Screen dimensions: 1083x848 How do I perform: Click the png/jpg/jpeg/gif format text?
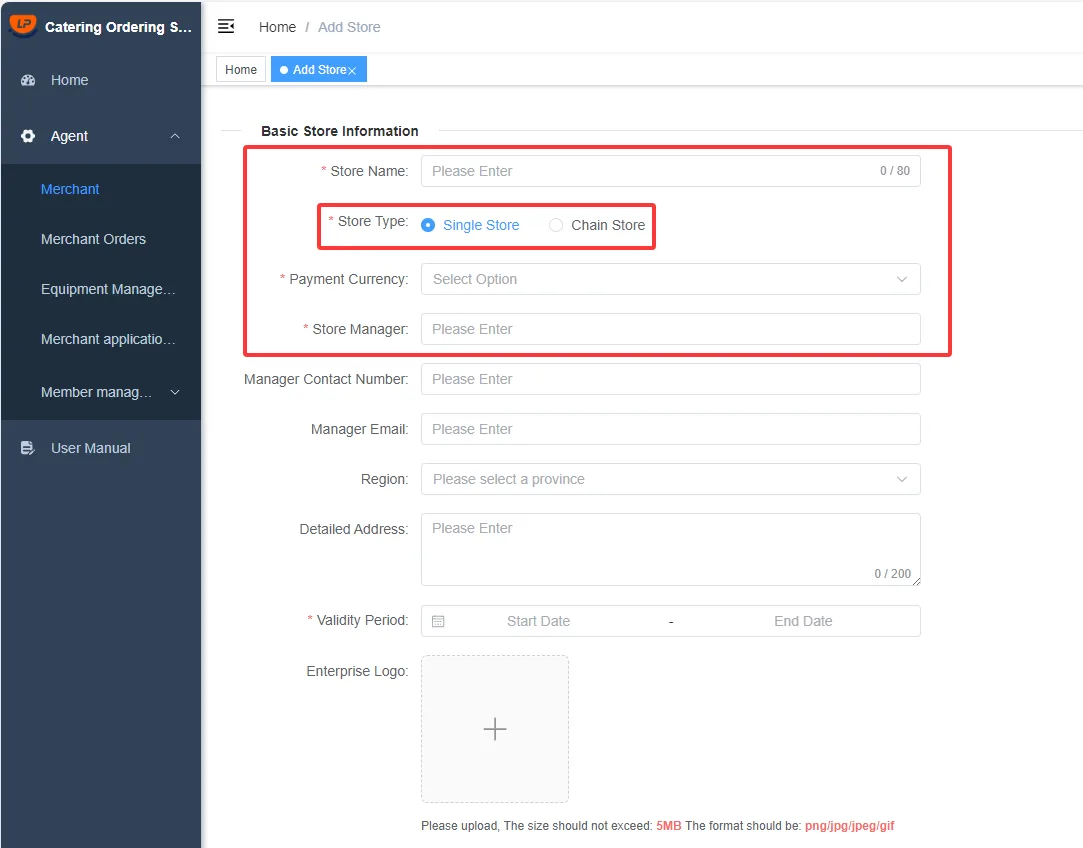pos(850,826)
